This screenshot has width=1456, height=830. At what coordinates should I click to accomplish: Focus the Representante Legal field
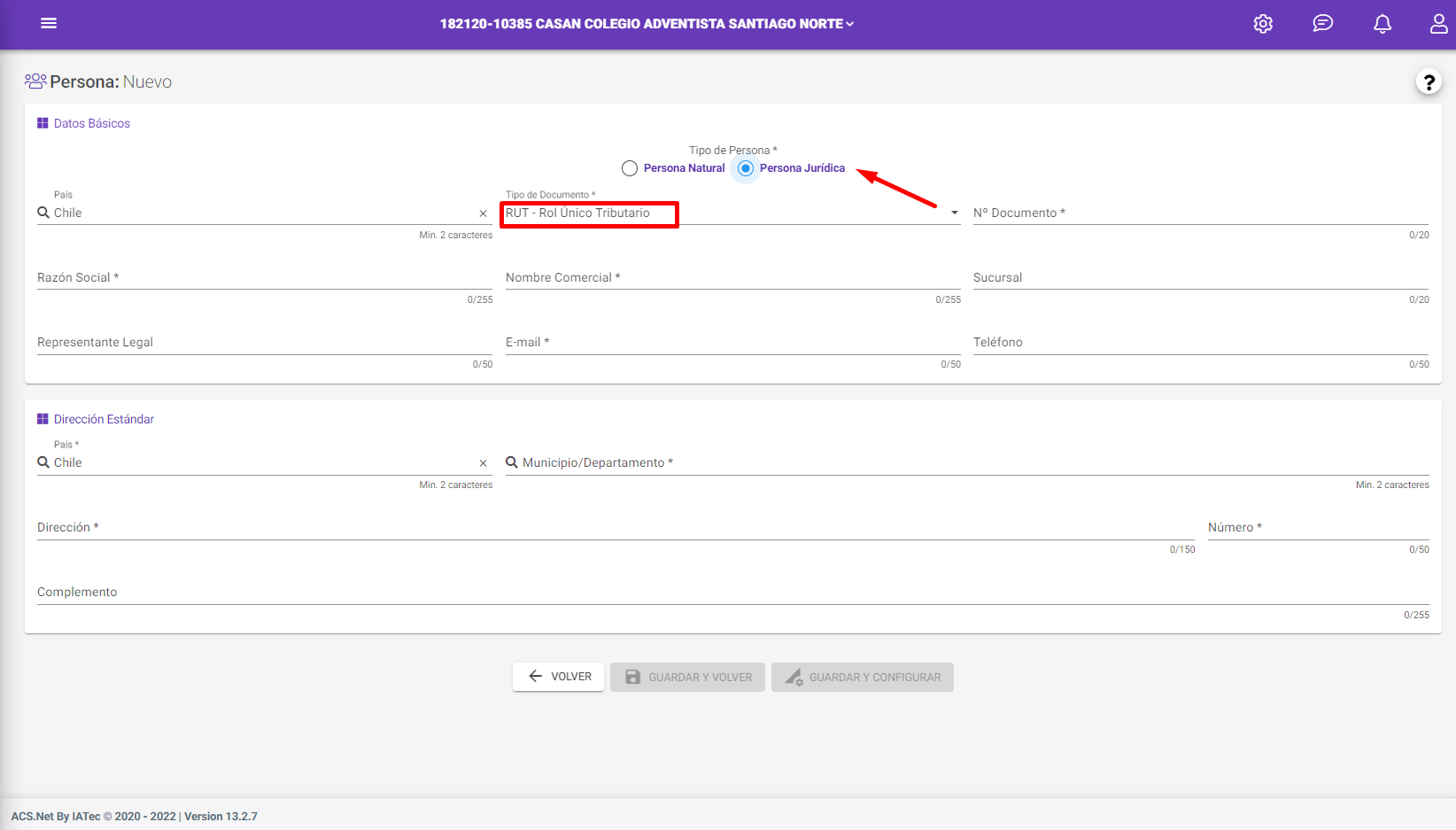(x=265, y=342)
